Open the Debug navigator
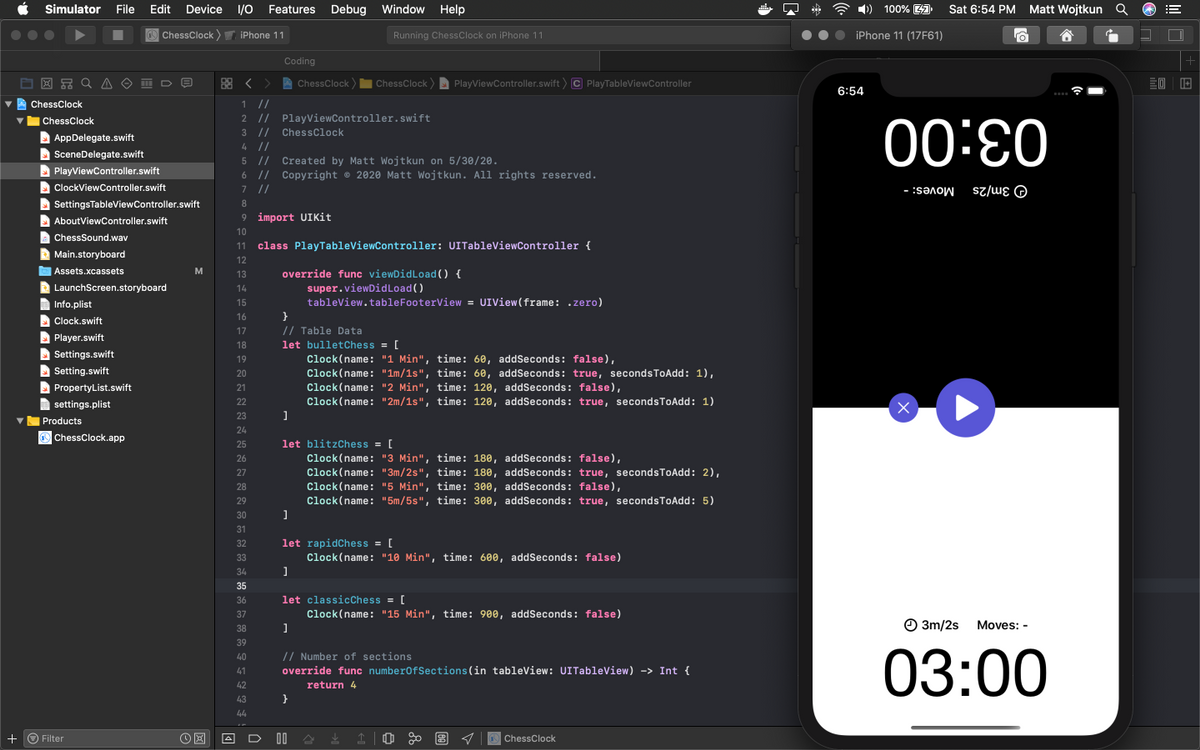The height and width of the screenshot is (750, 1200). point(147,83)
